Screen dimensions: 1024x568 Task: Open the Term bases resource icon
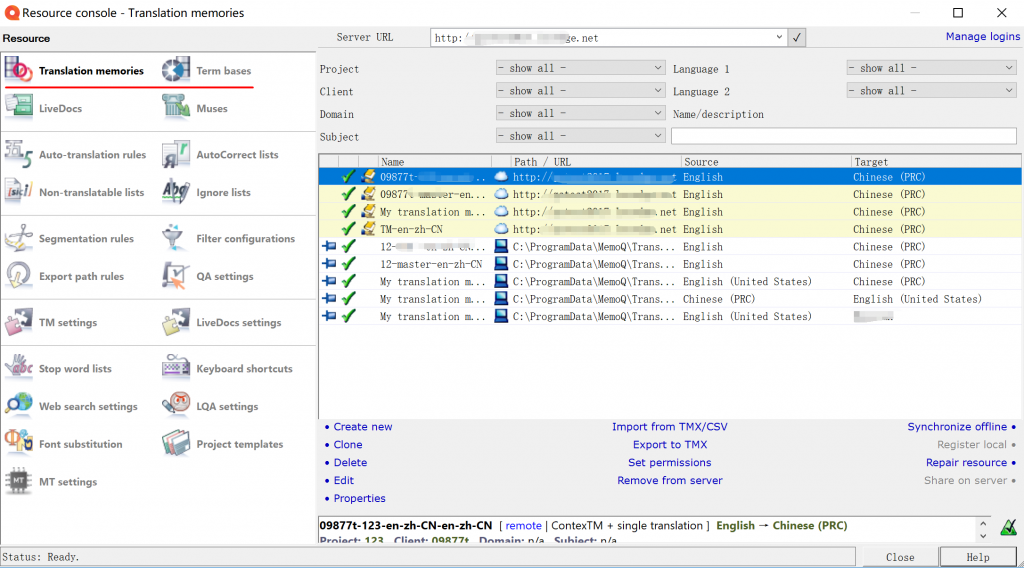(177, 70)
